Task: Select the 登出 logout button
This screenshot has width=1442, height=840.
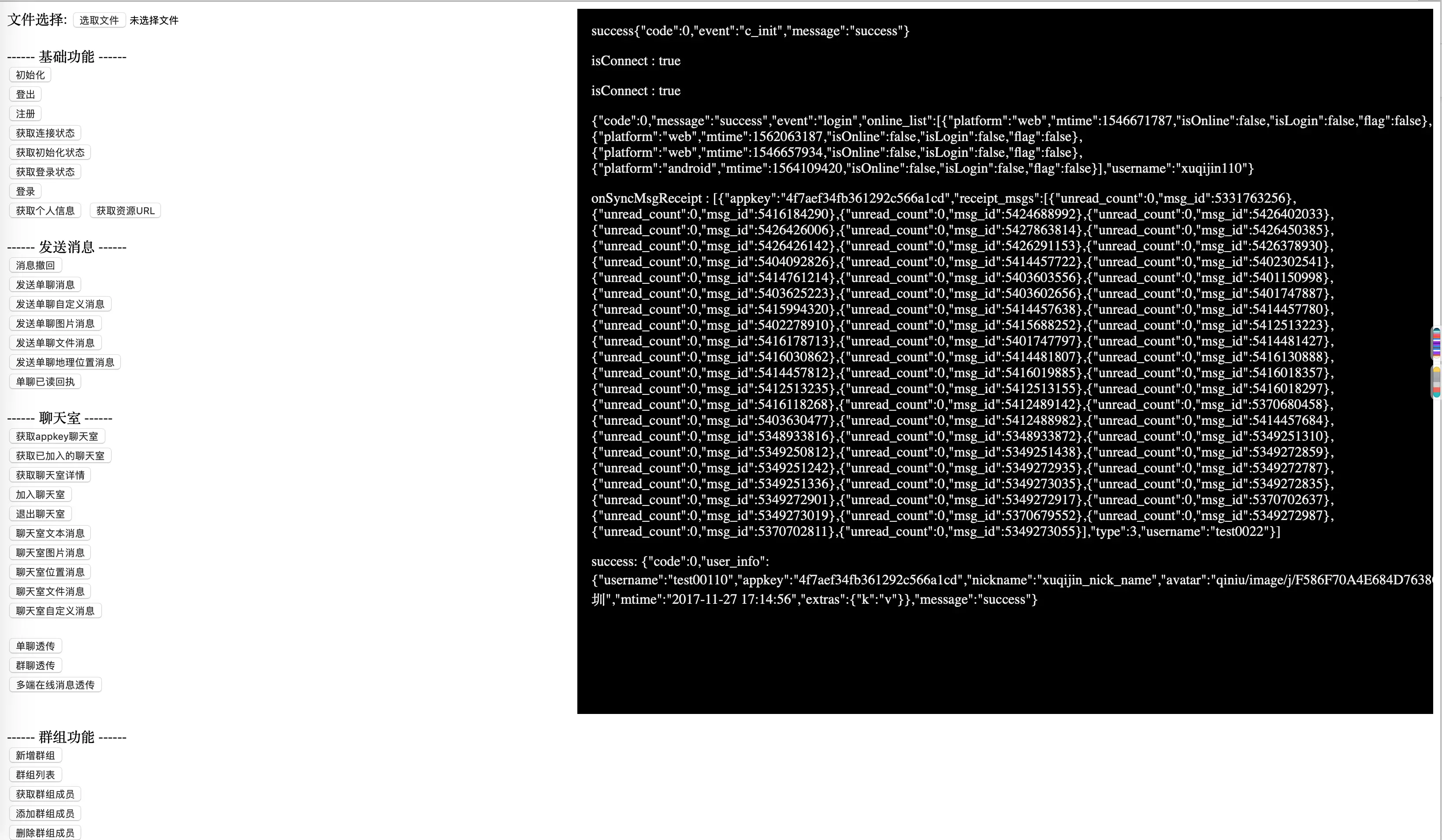Action: [25, 94]
